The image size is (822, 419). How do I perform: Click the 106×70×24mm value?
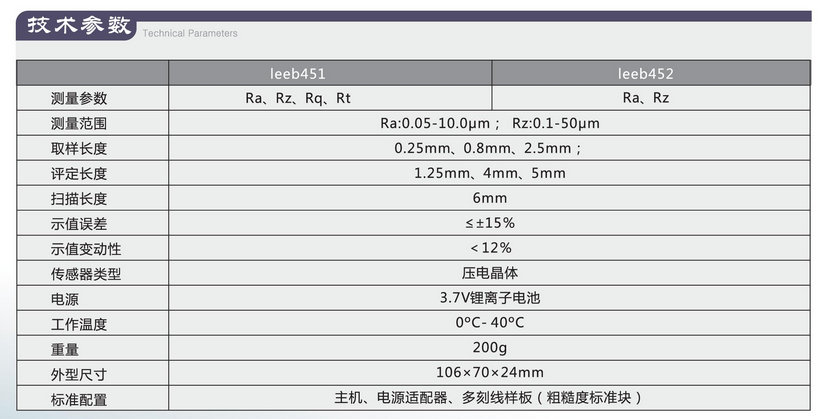(490, 372)
